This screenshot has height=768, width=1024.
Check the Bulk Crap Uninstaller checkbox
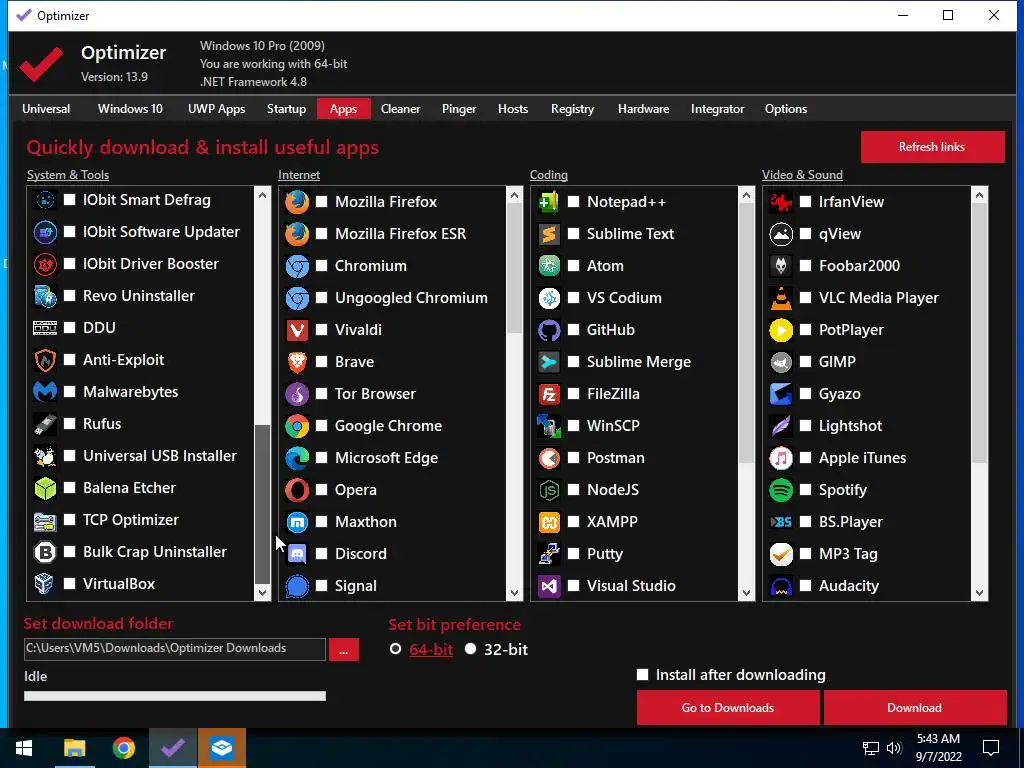click(70, 551)
